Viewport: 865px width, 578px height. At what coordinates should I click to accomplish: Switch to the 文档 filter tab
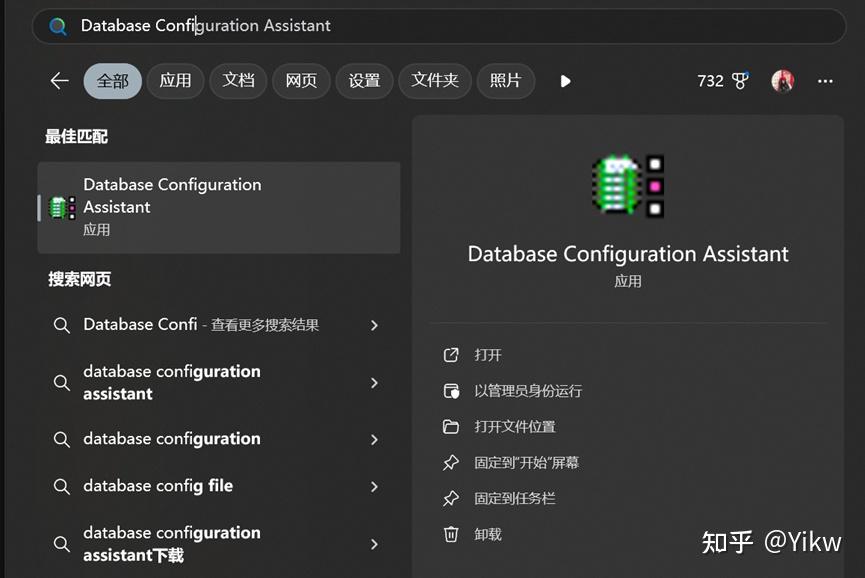coord(238,81)
